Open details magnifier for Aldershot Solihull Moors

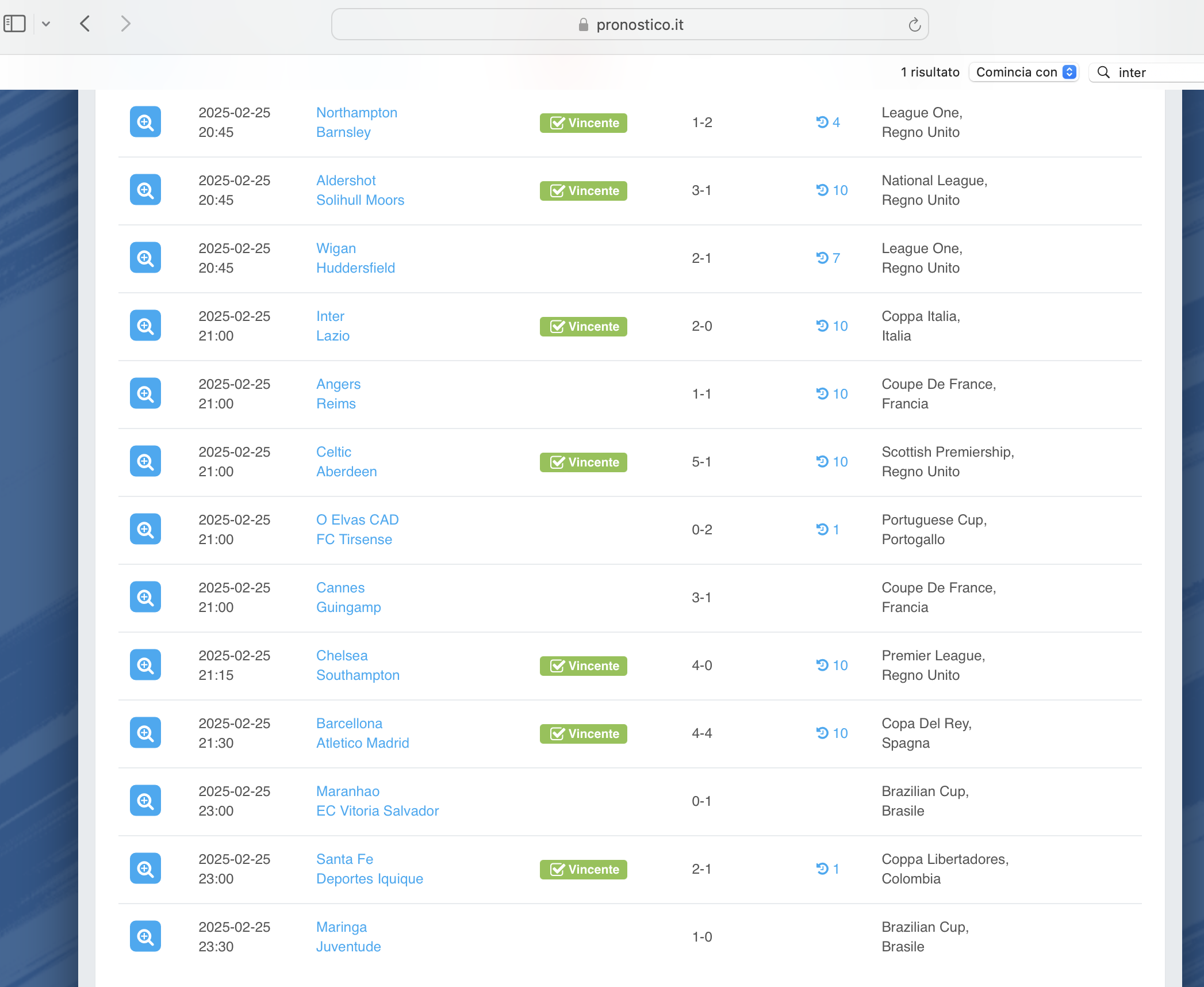tap(145, 190)
